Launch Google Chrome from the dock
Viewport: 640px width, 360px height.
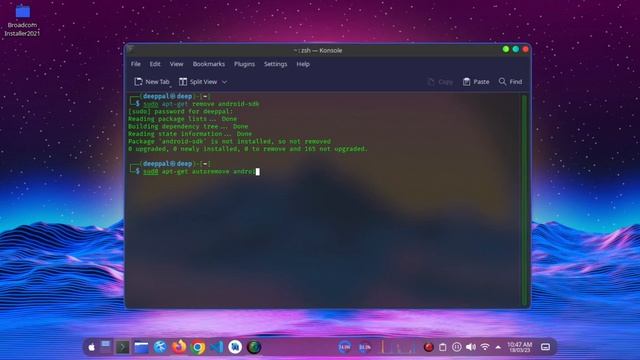click(198, 347)
